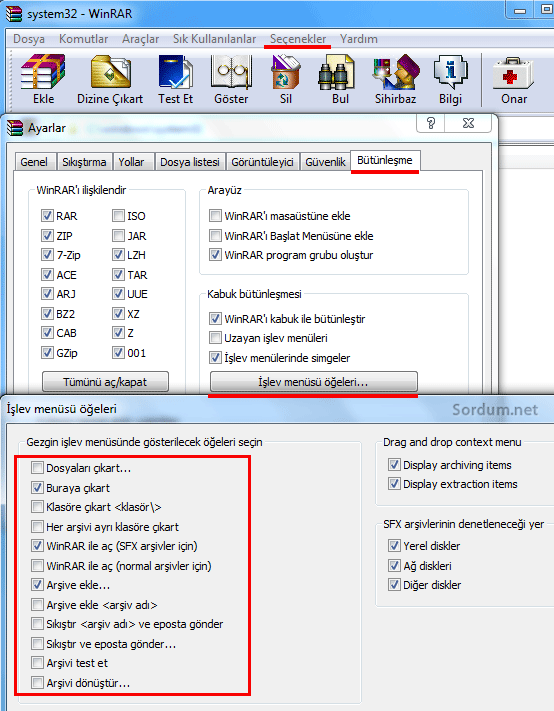Screen dimensions: 554x711
Task: Toggle the GZip checkbox
Action: (47, 352)
